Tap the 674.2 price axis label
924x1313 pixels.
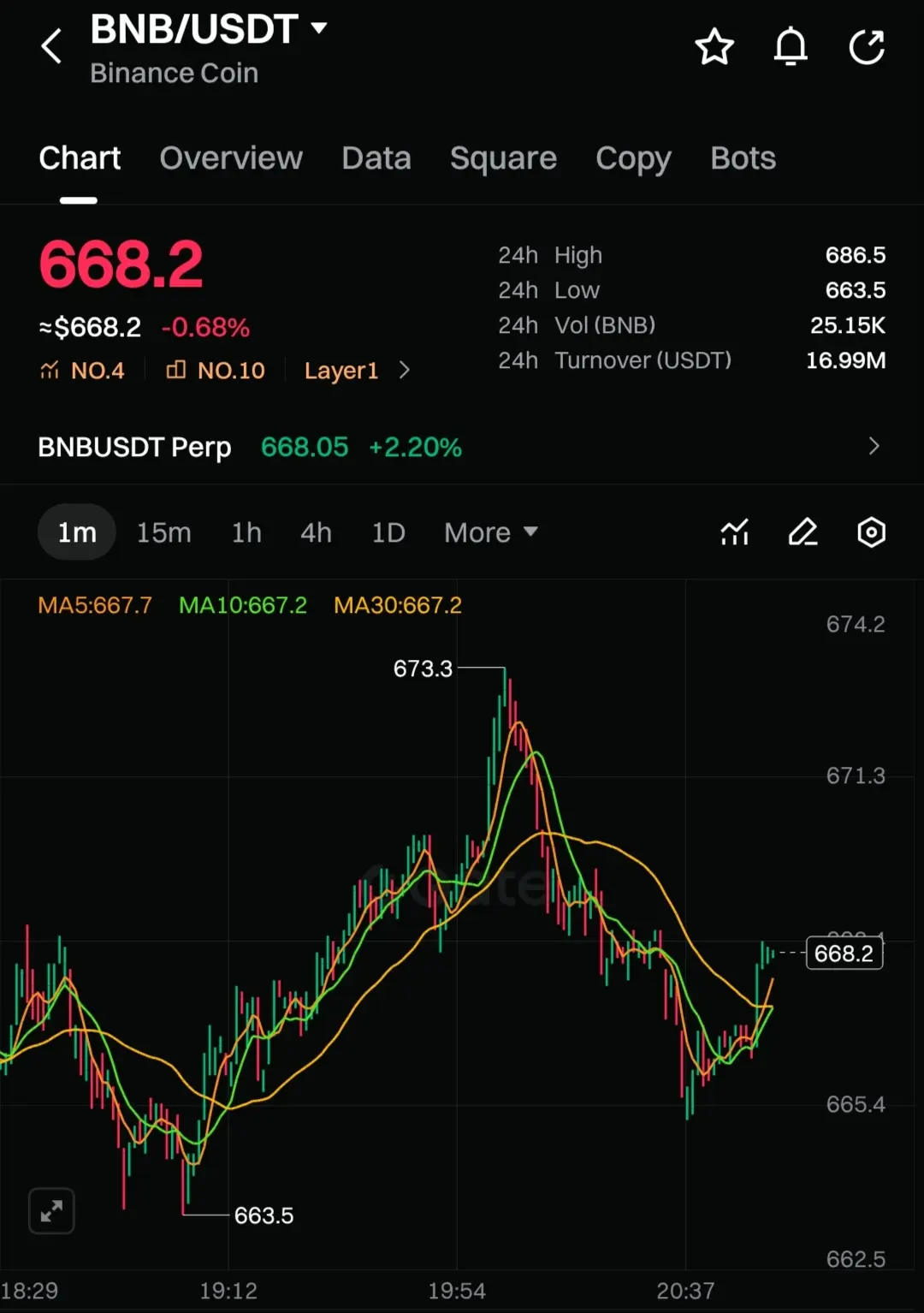[x=856, y=624]
